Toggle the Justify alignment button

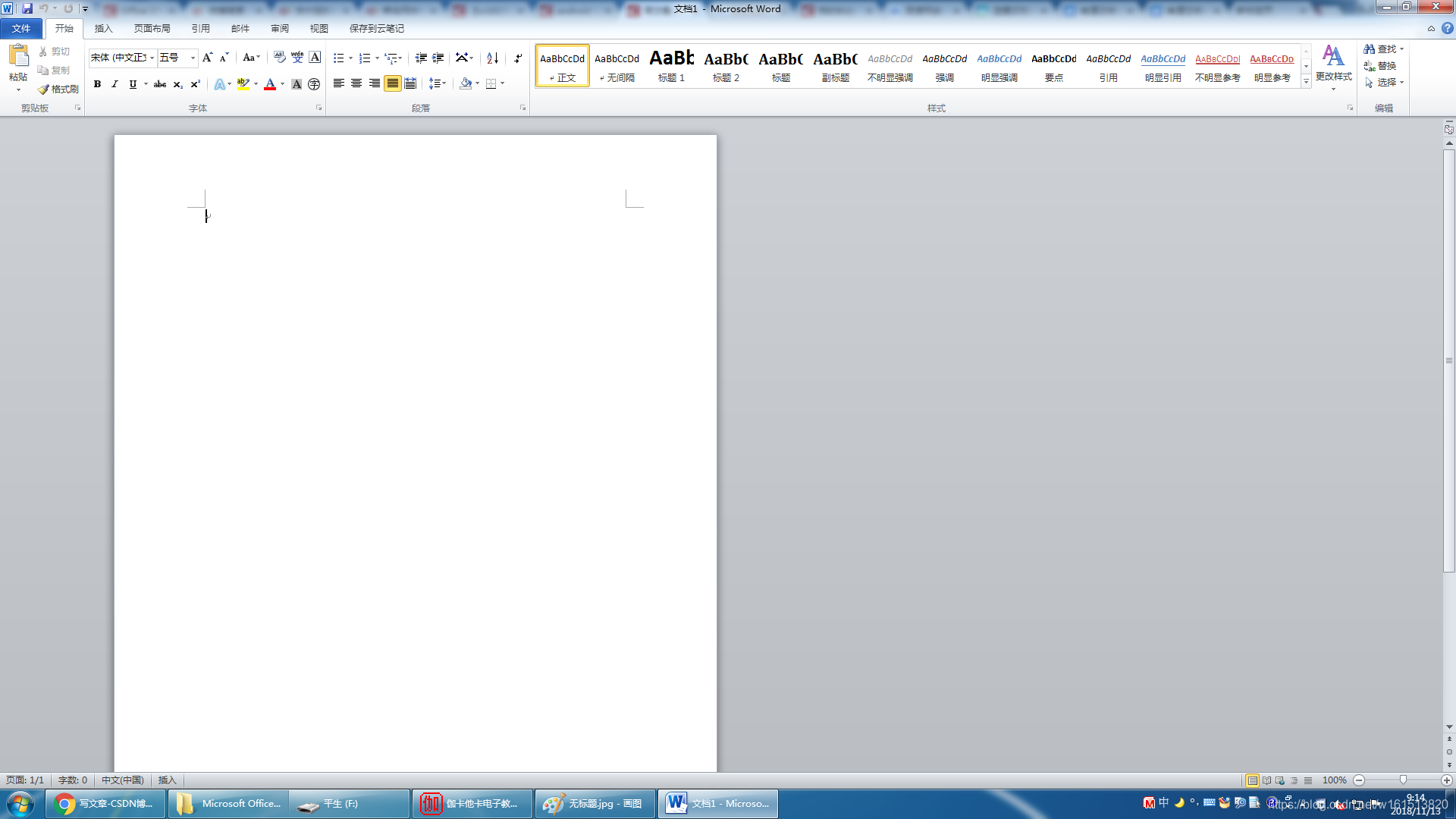pyautogui.click(x=392, y=83)
